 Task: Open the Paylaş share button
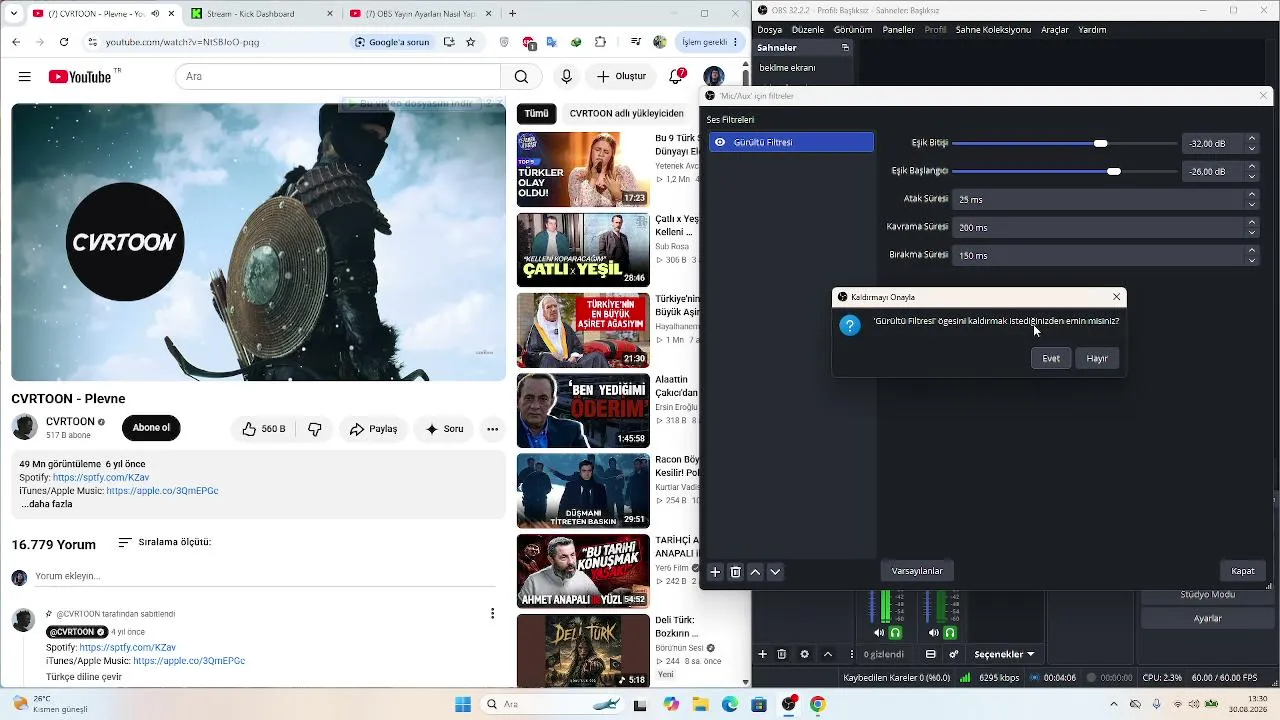pyautogui.click(x=373, y=429)
